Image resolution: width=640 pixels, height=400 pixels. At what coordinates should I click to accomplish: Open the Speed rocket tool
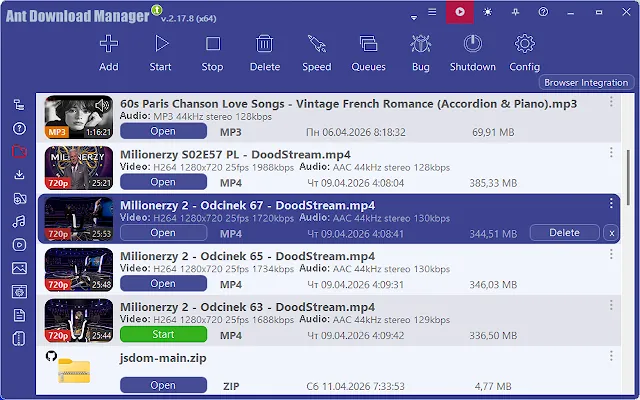[x=317, y=44]
